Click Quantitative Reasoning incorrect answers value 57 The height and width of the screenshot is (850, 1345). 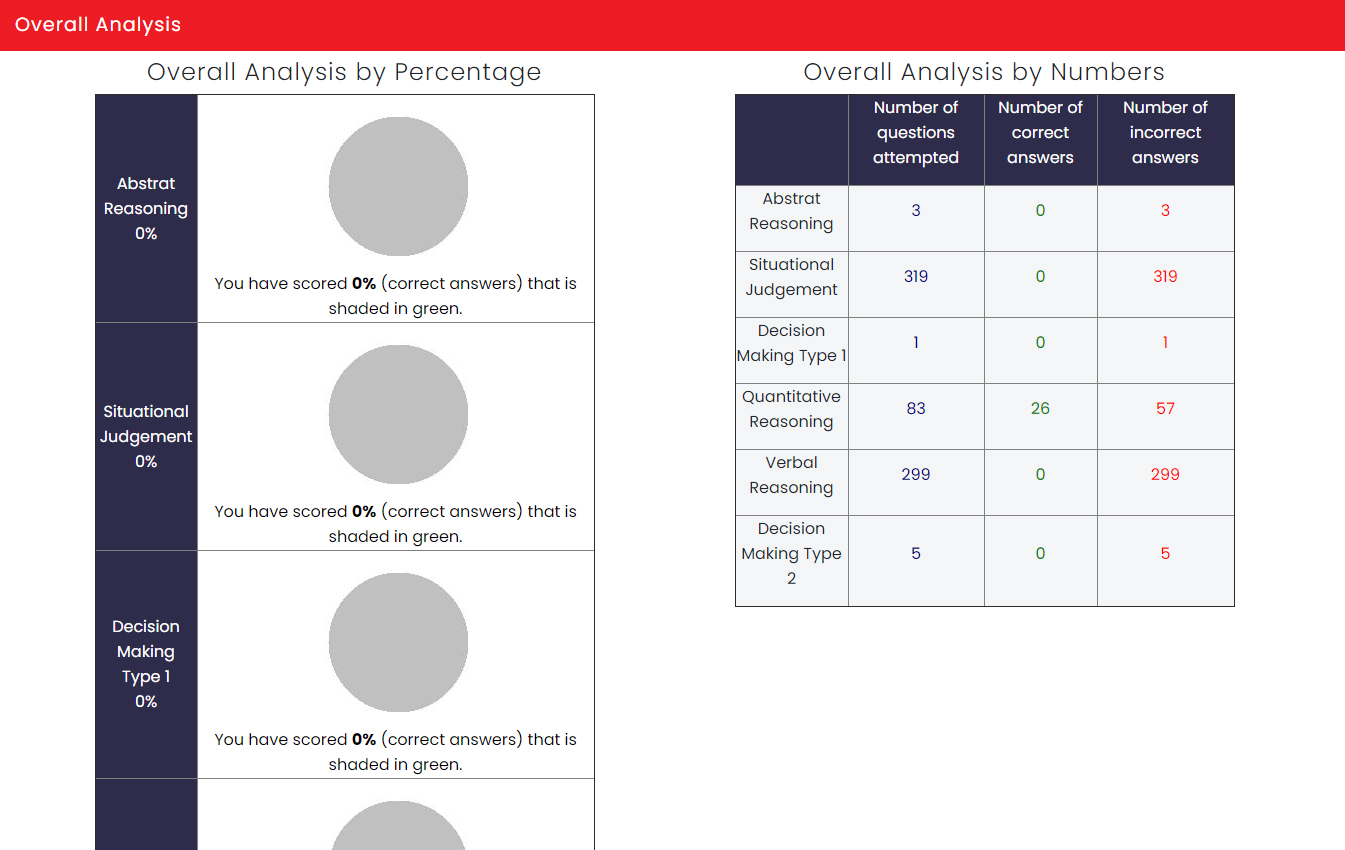pyautogui.click(x=1165, y=408)
